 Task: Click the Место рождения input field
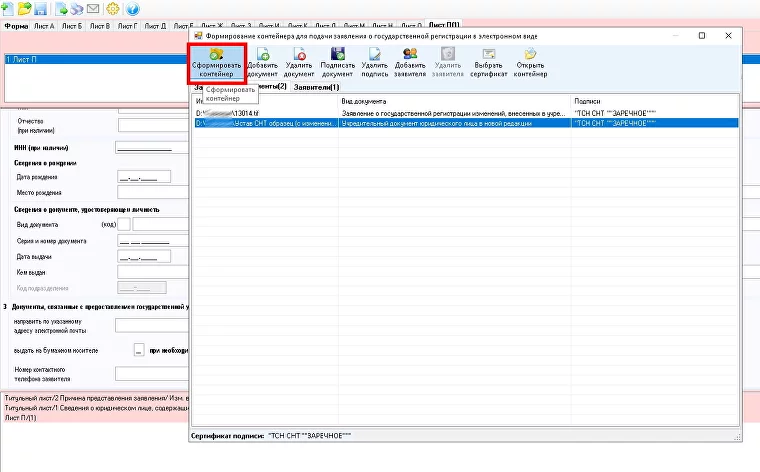pyautogui.click(x=153, y=192)
